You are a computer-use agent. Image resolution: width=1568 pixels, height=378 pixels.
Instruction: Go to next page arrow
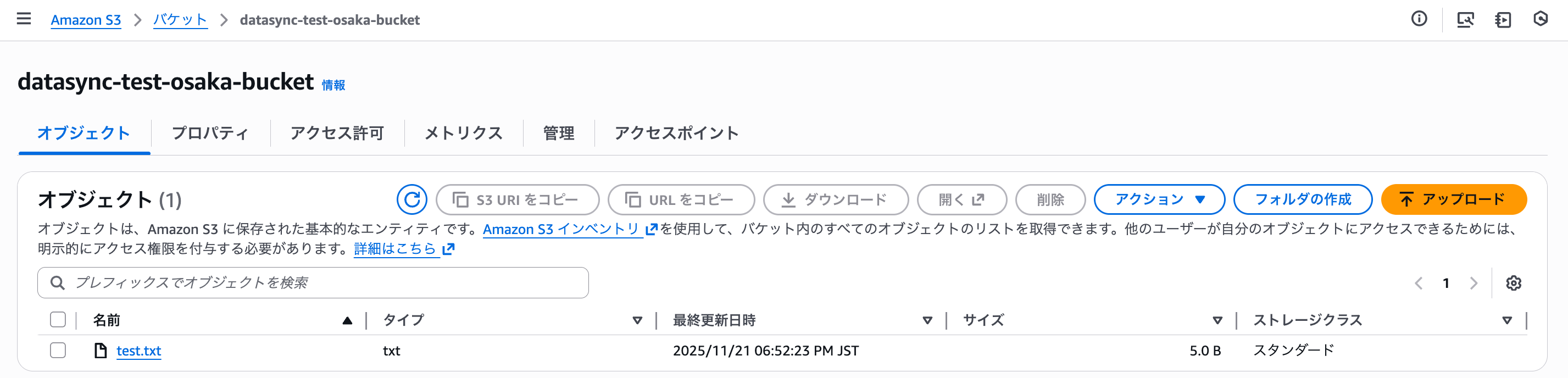1474,283
